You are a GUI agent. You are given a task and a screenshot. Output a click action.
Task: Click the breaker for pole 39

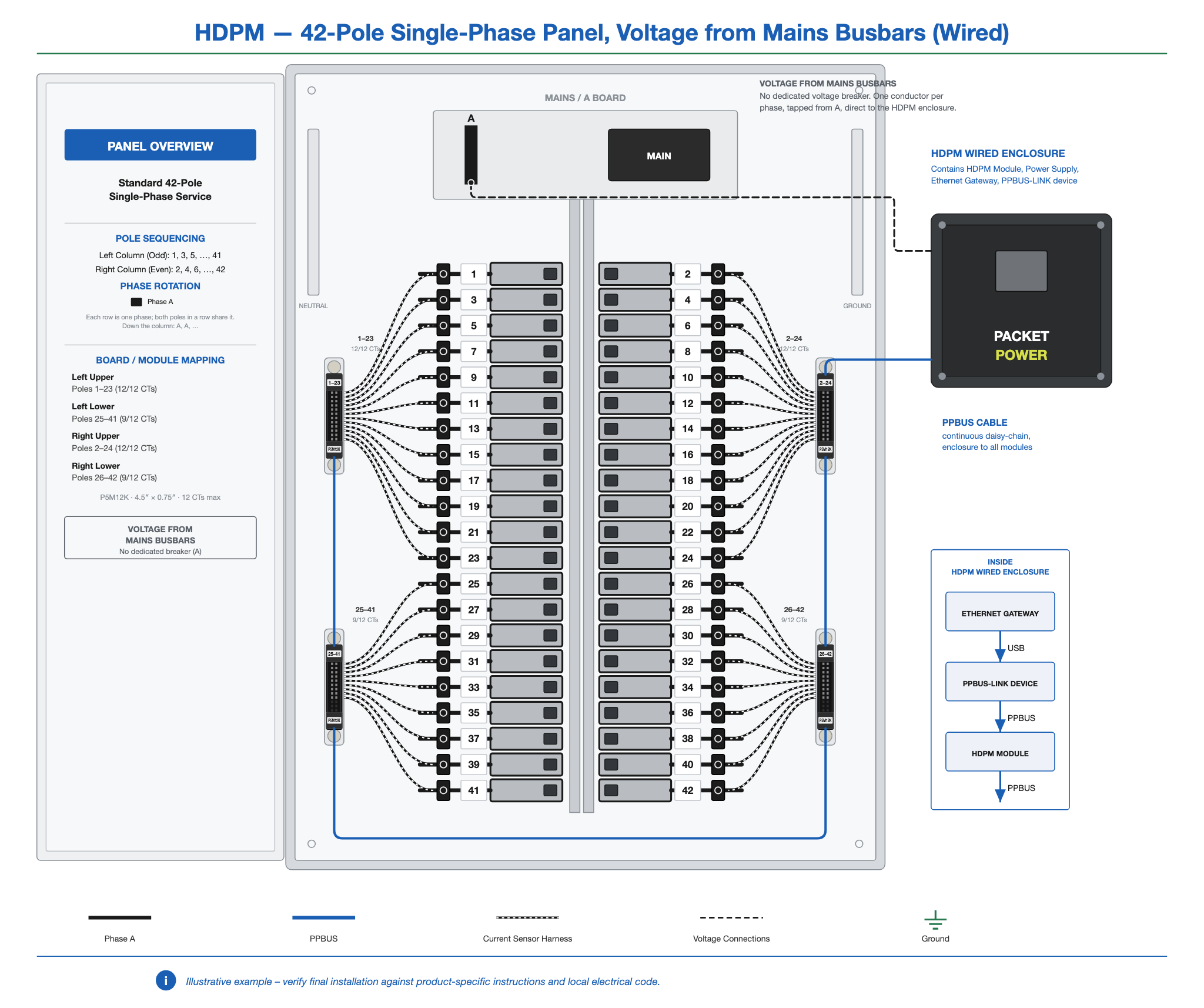526,765
